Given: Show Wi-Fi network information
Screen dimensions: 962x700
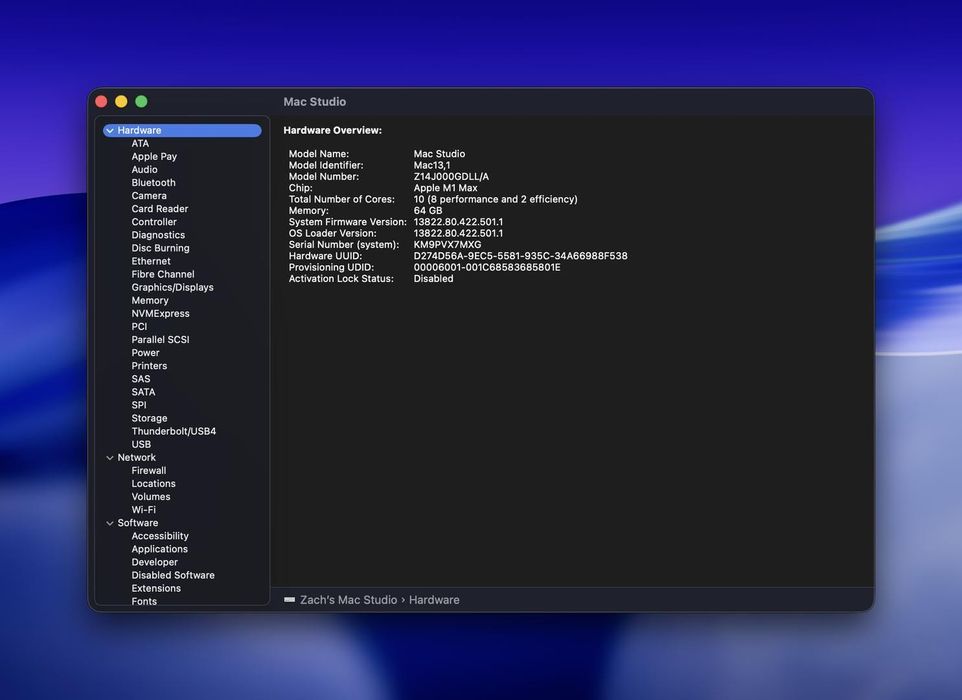Looking at the screenshot, I should click(143, 510).
